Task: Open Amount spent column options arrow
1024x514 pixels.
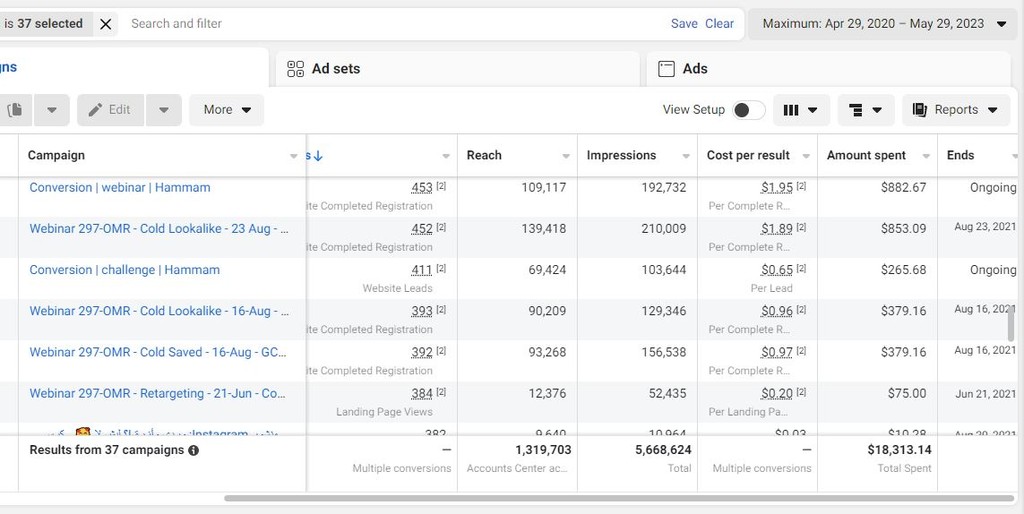Action: click(926, 156)
